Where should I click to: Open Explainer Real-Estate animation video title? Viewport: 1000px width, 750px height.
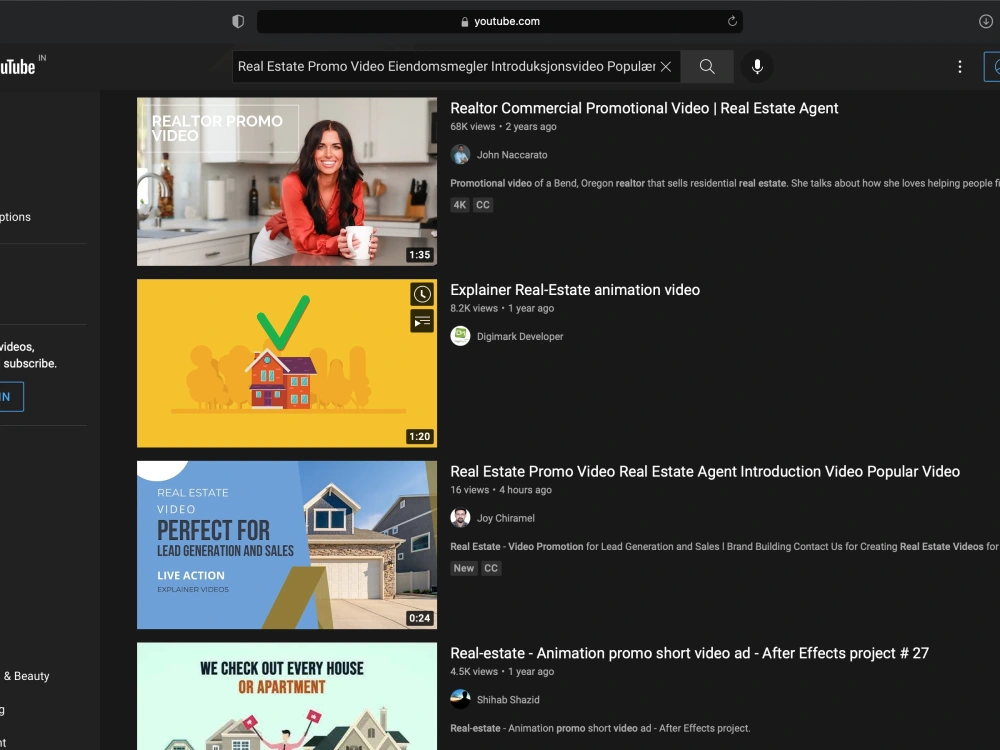point(575,290)
